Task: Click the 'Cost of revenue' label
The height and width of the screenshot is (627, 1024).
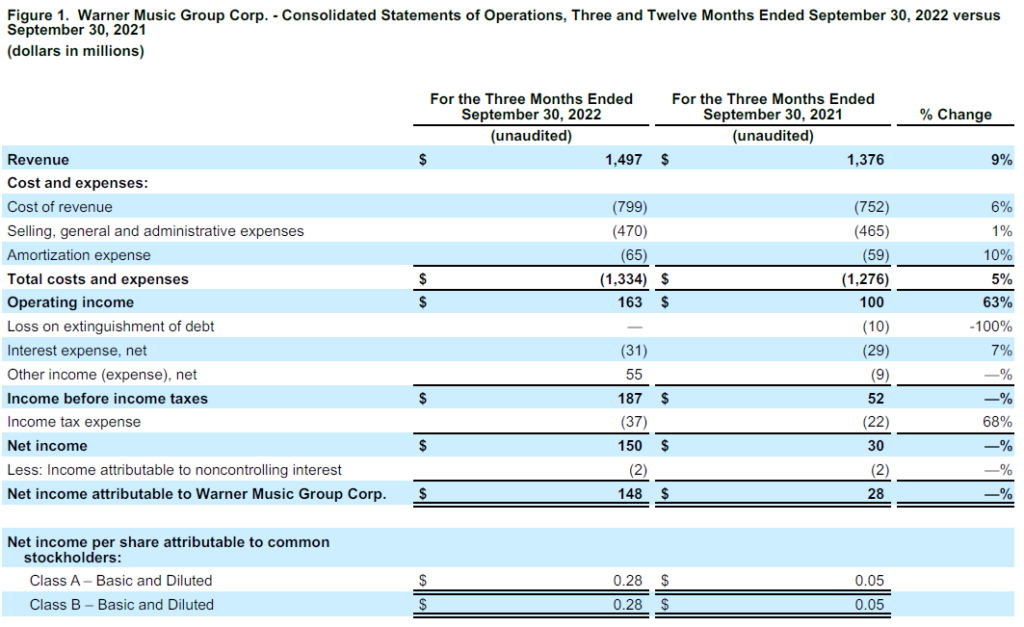Action: pyautogui.click(x=59, y=207)
